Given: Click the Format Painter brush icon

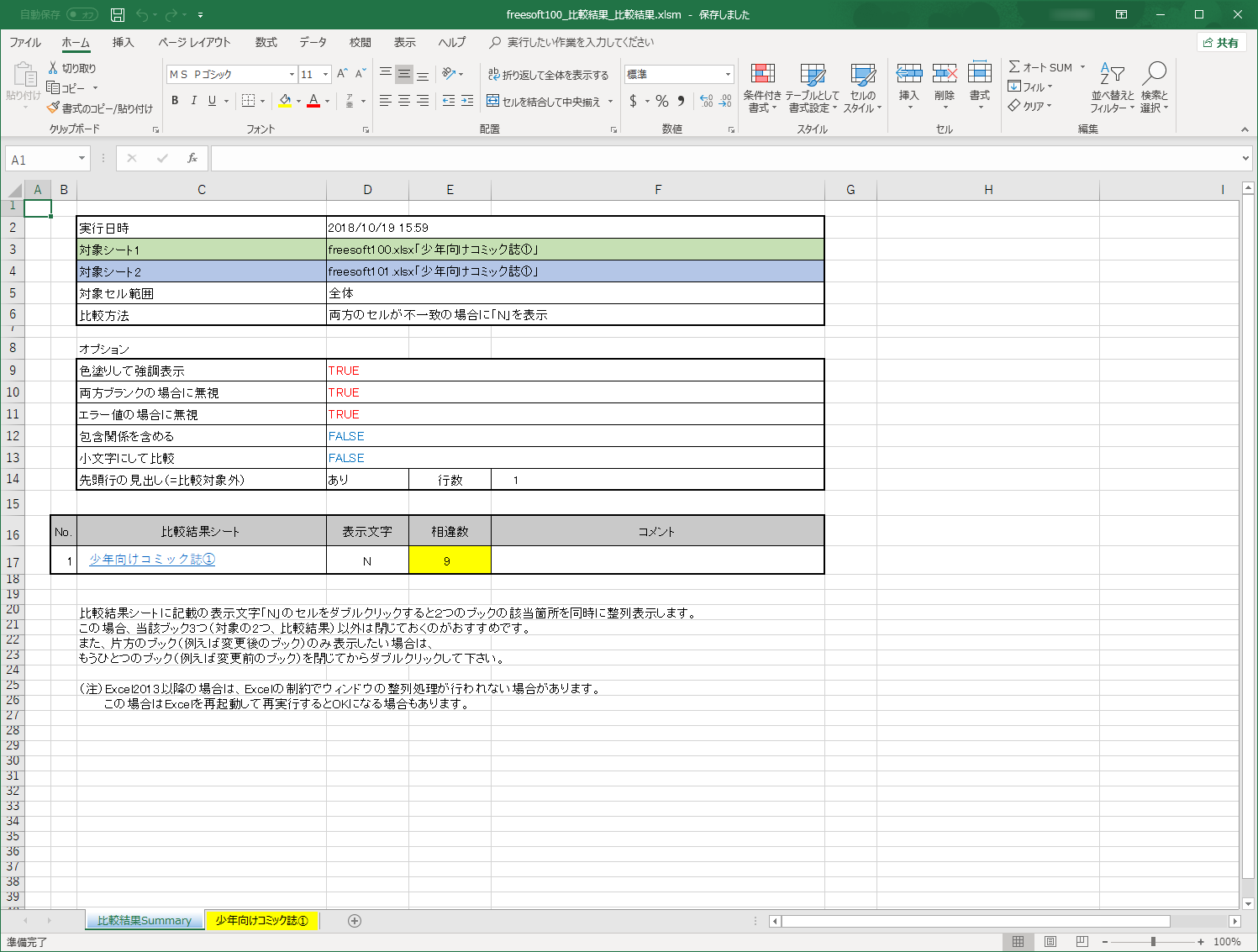Looking at the screenshot, I should (x=53, y=108).
